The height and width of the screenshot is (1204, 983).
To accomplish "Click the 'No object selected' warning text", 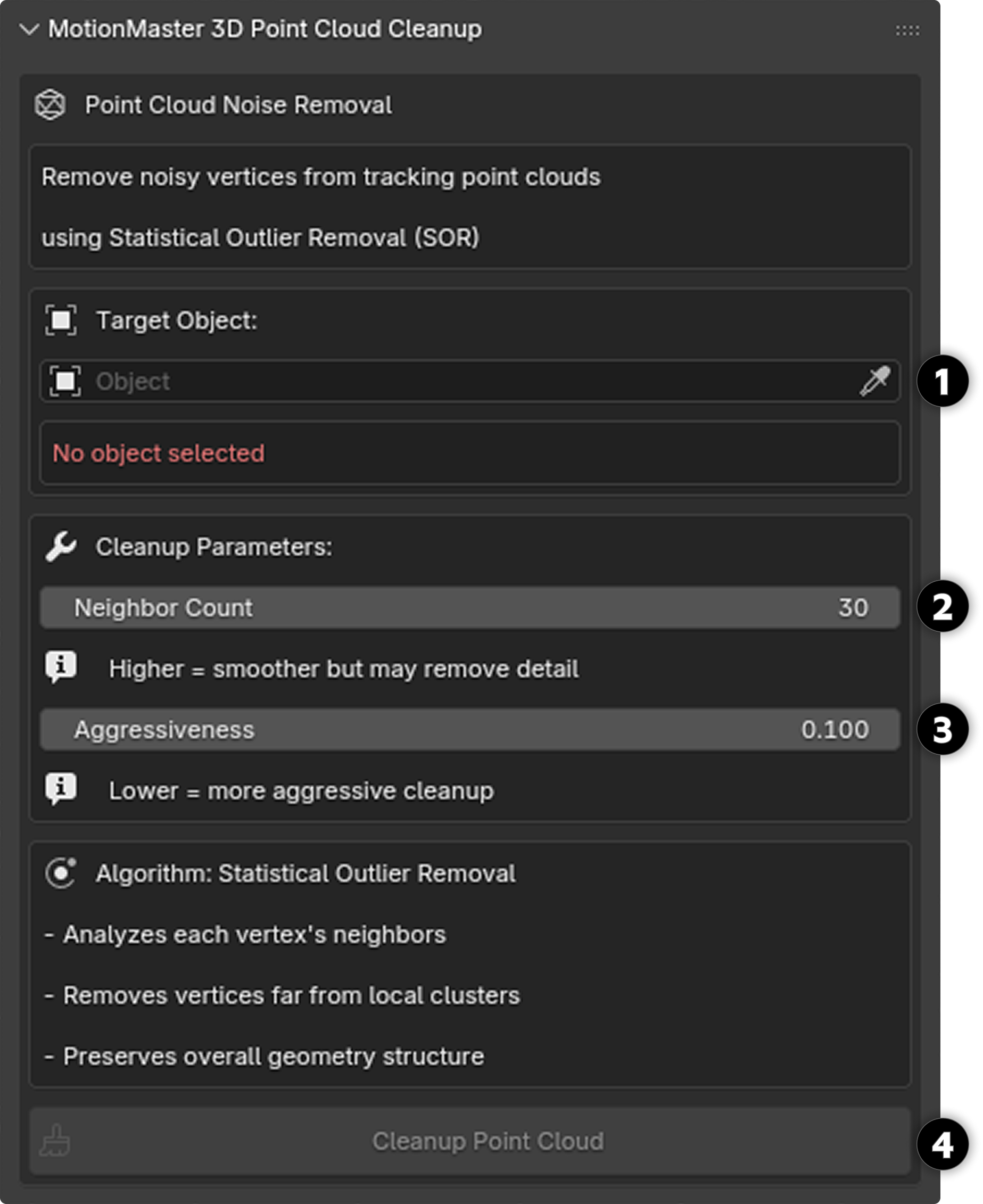I will pos(159,453).
